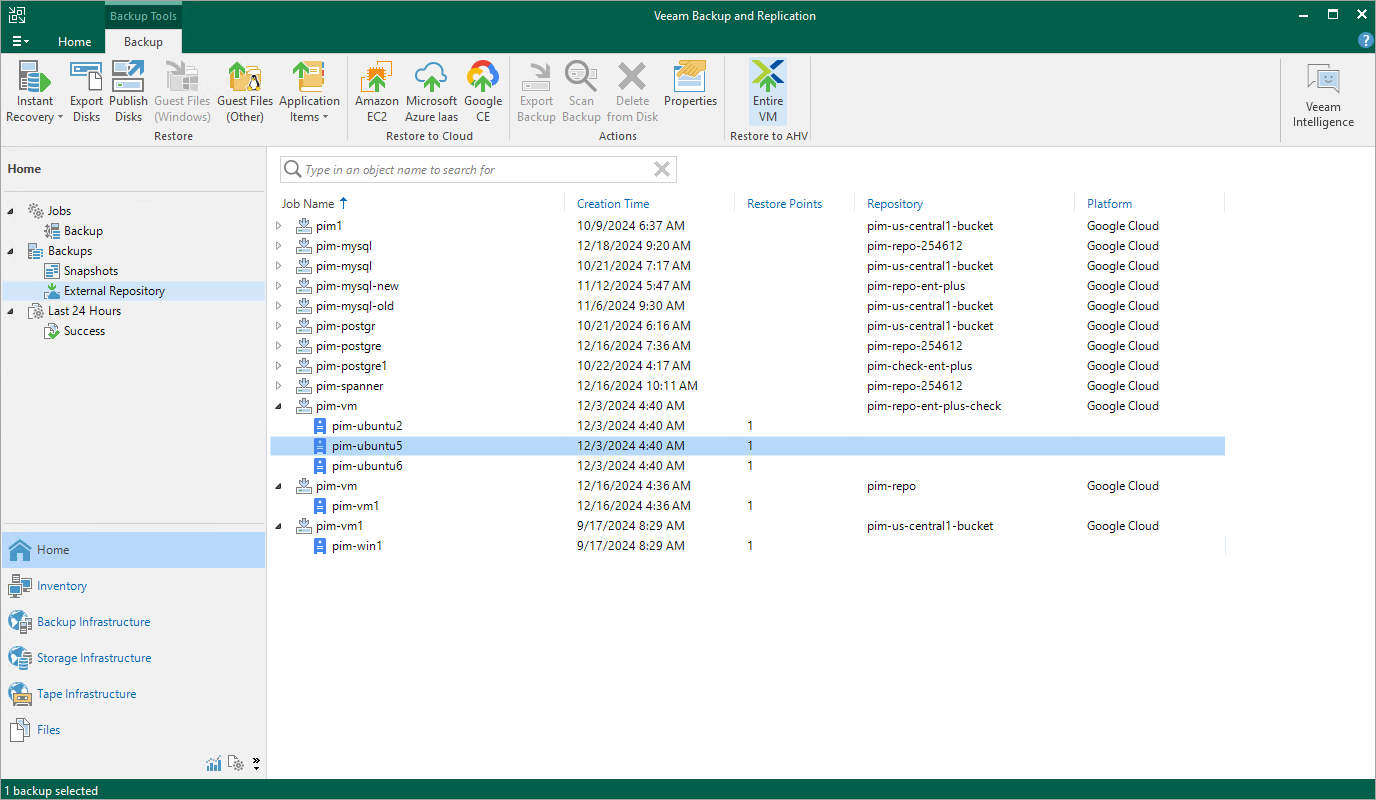Image resolution: width=1376 pixels, height=800 pixels.
Task: Open the Application Items restore tool
Action: pos(309,92)
